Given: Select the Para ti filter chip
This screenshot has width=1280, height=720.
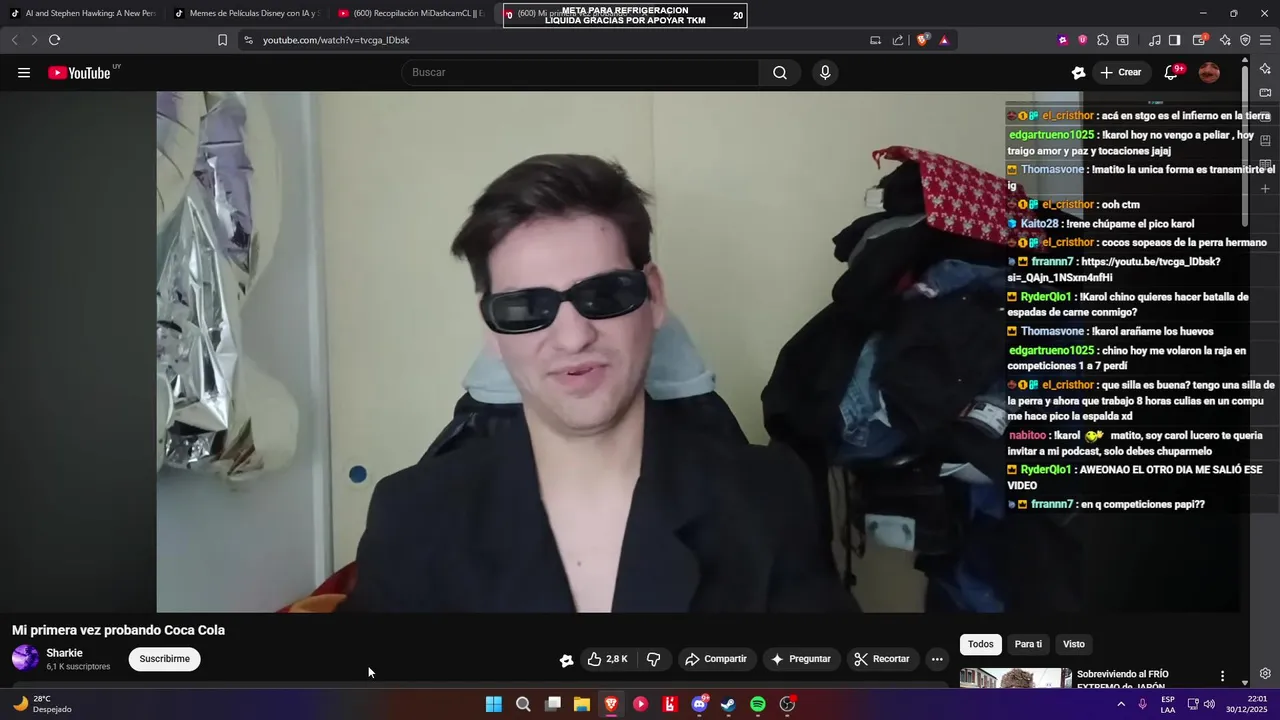Looking at the screenshot, I should pos(1028,644).
